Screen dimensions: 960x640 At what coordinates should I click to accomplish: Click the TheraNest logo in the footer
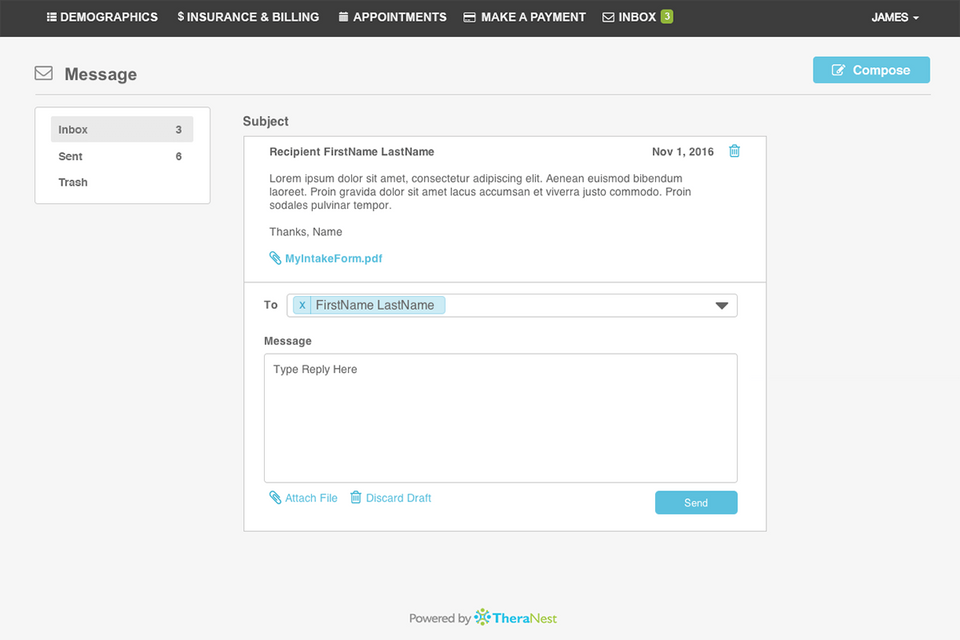tap(515, 618)
